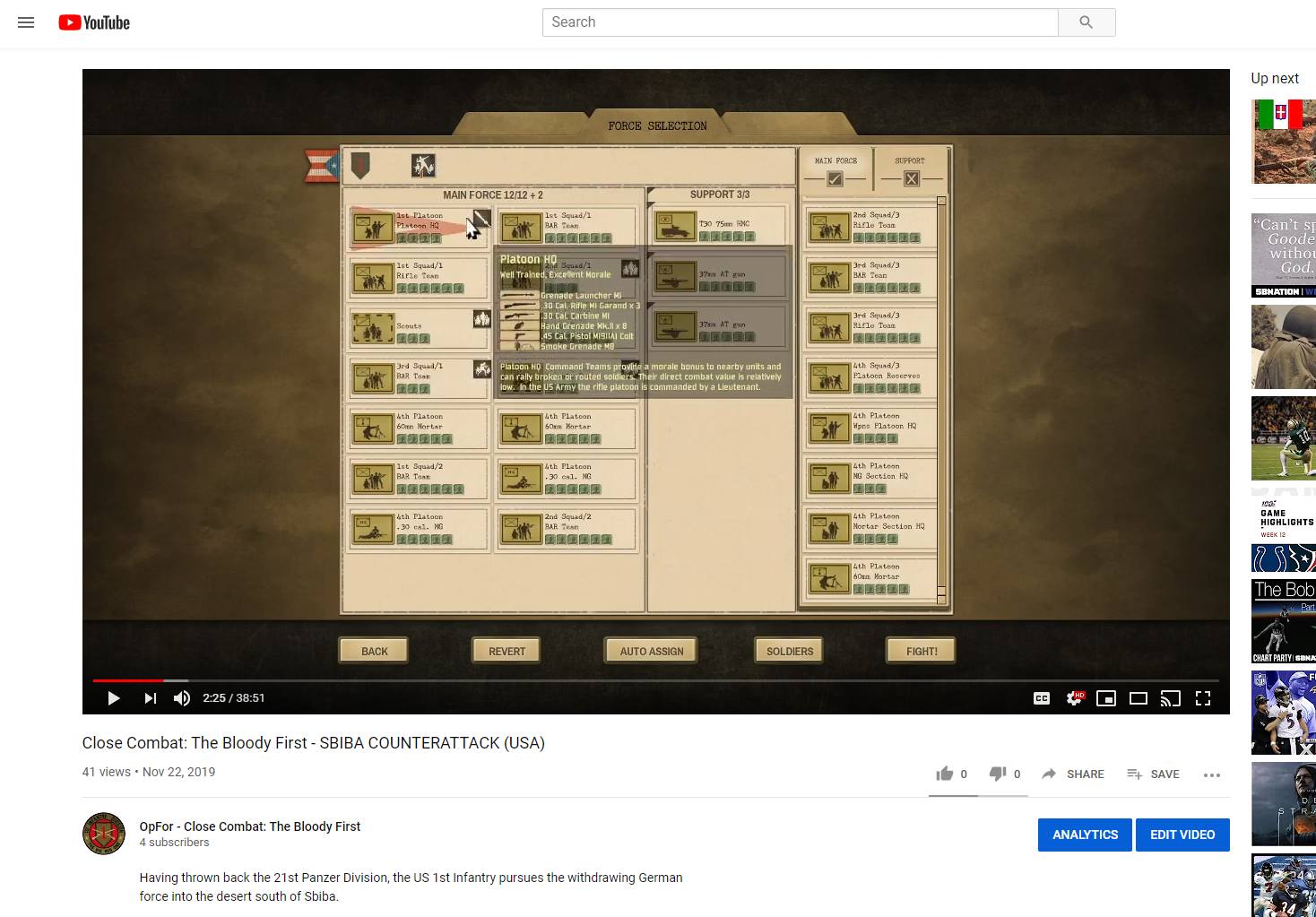Click the grenade-thrower icon beside the shield
This screenshot has height=917, width=1316.
(x=423, y=166)
